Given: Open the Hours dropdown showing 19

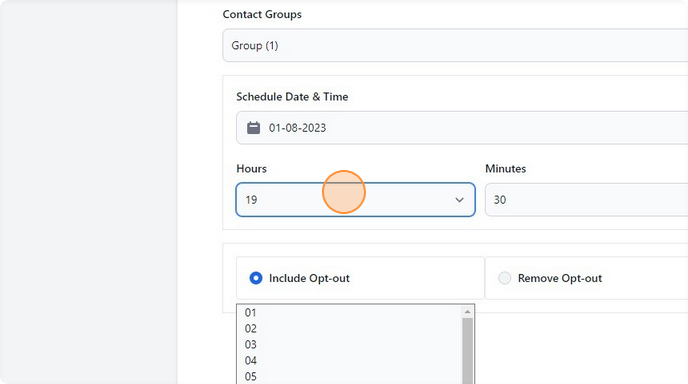Looking at the screenshot, I should click(355, 200).
